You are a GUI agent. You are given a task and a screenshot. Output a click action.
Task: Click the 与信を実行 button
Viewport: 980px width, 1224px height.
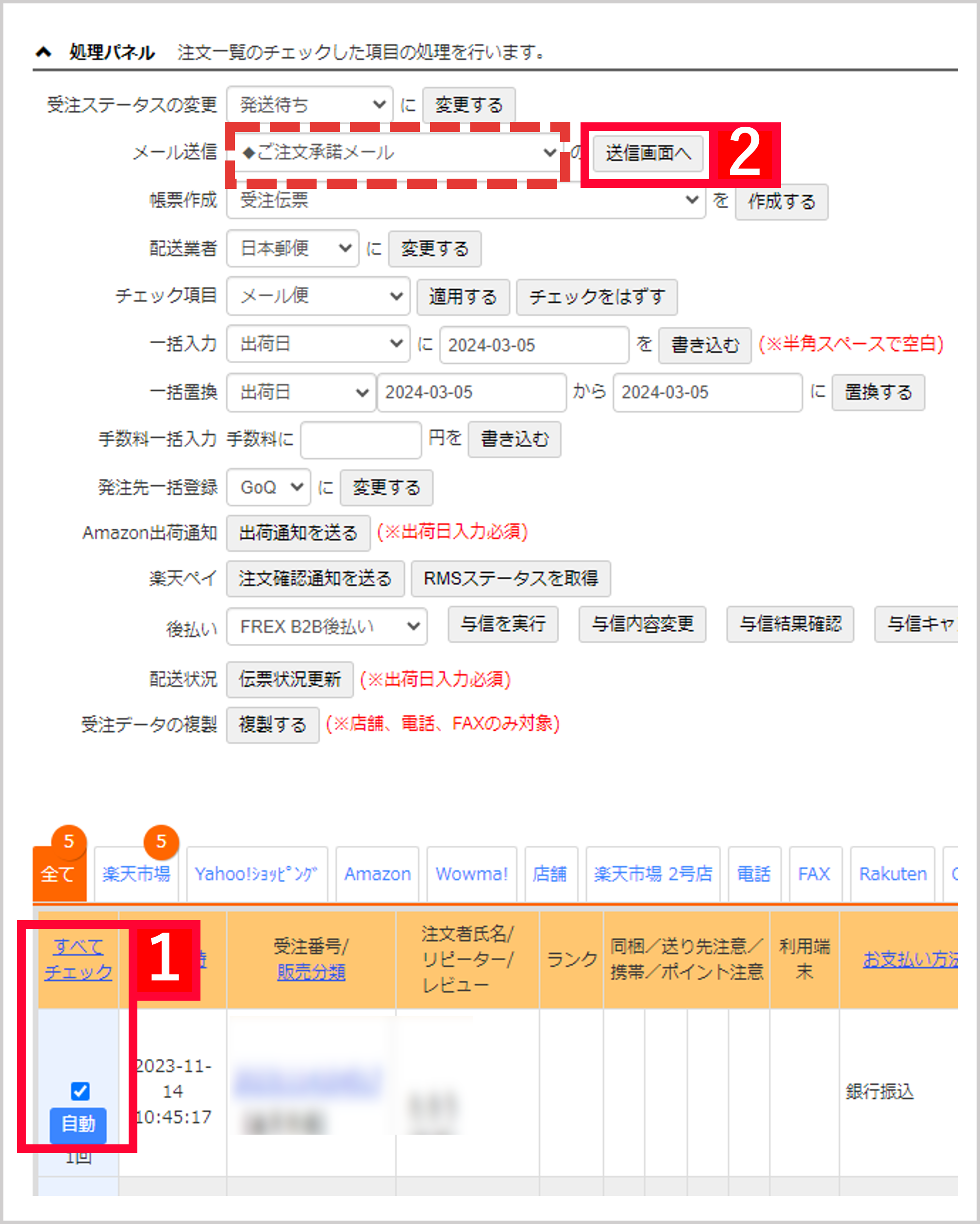pos(503,624)
